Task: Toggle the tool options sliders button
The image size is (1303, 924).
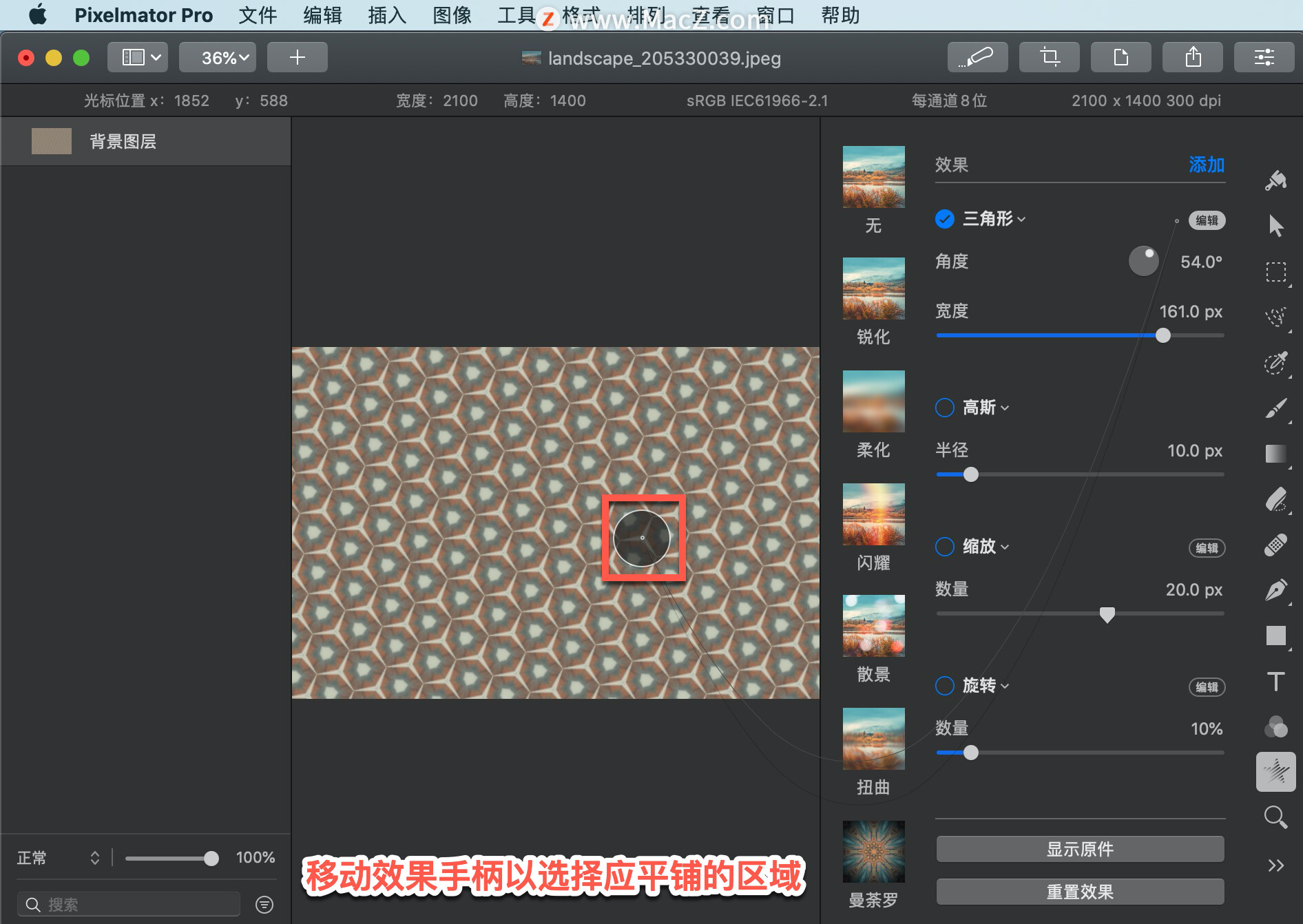Action: [x=1264, y=57]
